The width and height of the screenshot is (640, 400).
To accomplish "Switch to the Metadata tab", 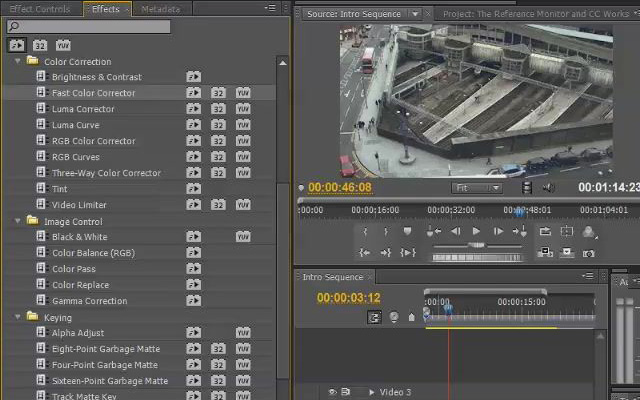I will click(x=160, y=9).
